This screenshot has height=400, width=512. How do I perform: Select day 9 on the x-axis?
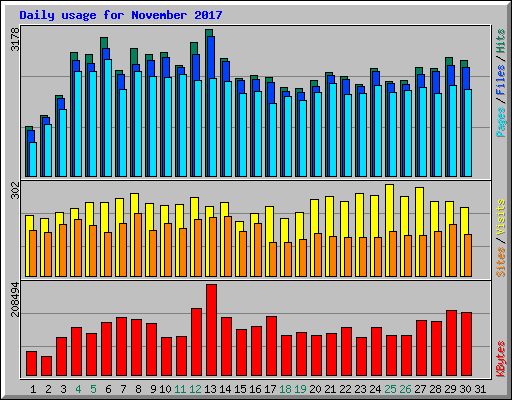(153, 389)
